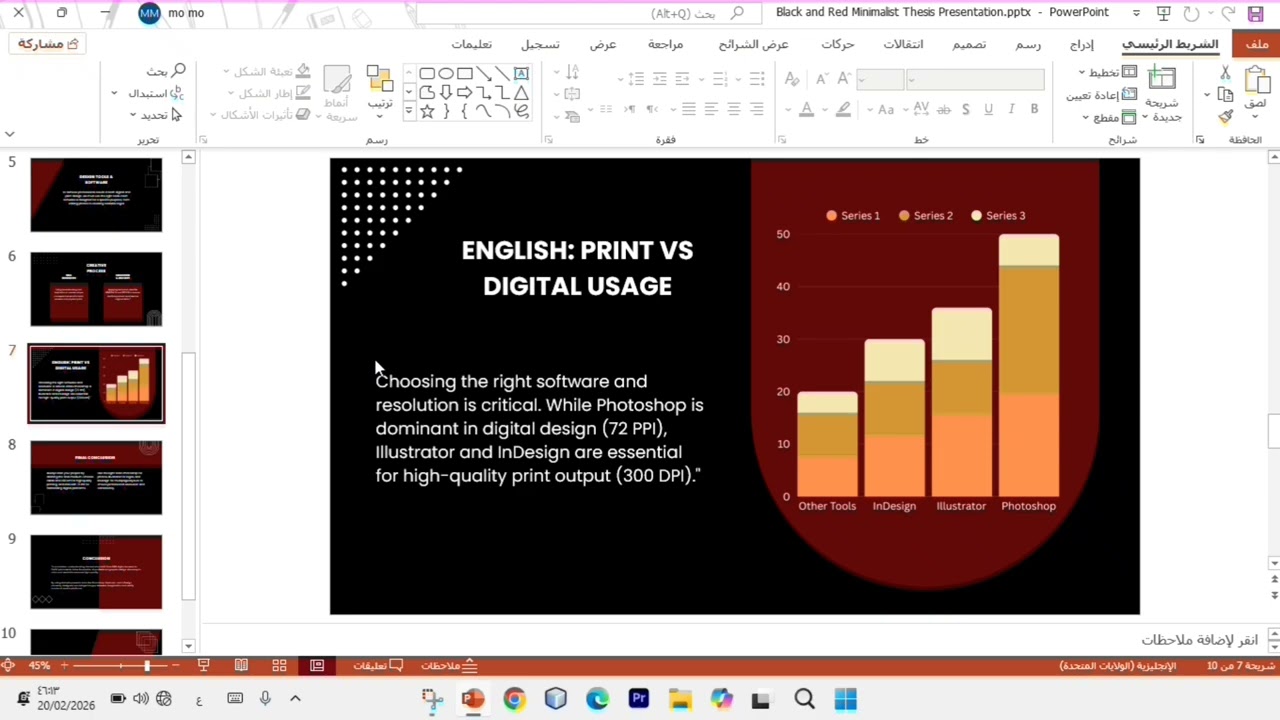Click the zoom slider in status bar
The image size is (1280, 720).
click(x=120, y=665)
